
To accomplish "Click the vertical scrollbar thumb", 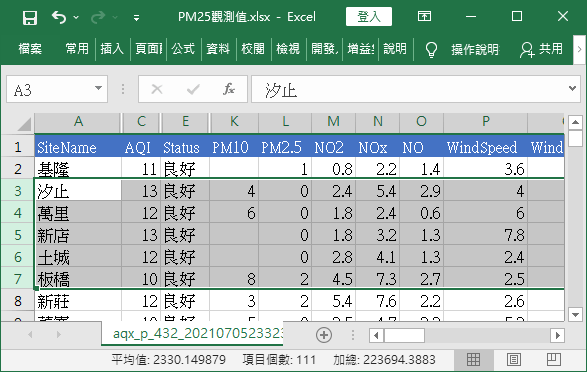I will pyautogui.click(x=575, y=138).
